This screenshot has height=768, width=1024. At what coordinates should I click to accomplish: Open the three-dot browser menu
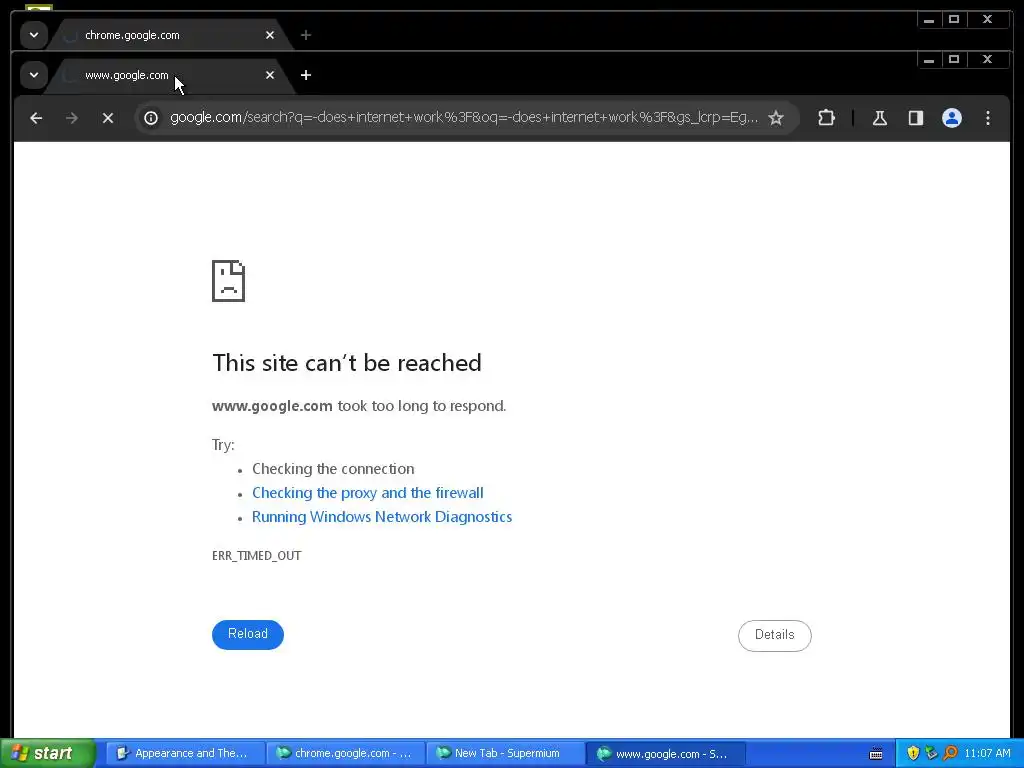tap(987, 118)
